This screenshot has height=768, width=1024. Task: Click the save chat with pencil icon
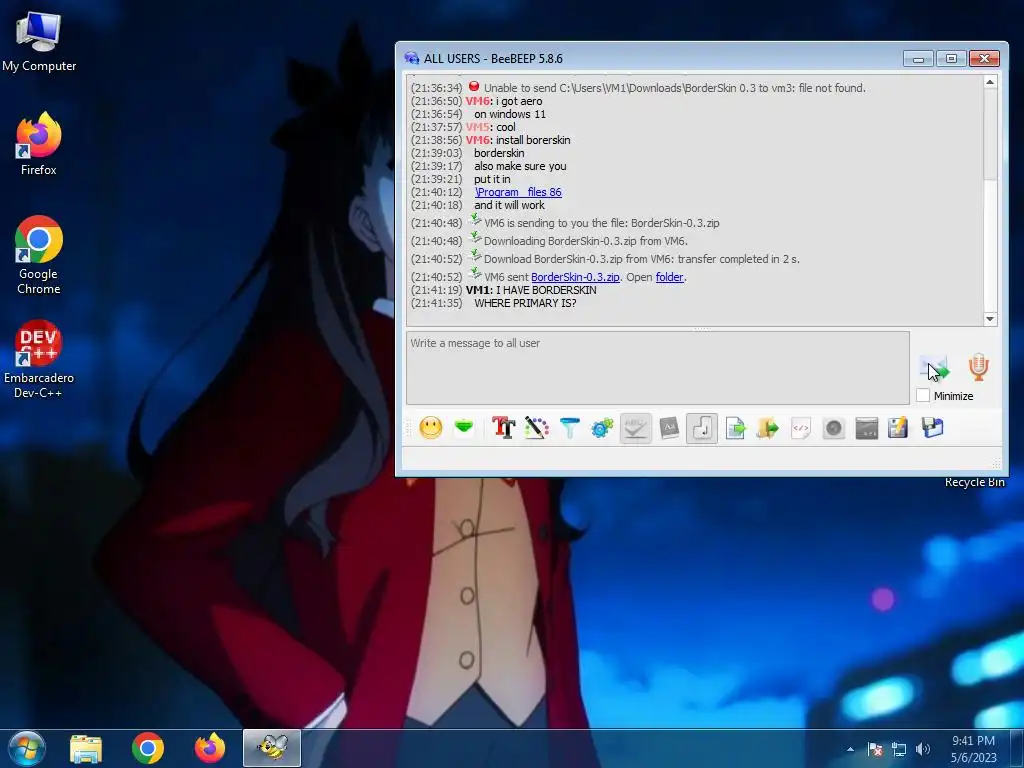pos(899,428)
